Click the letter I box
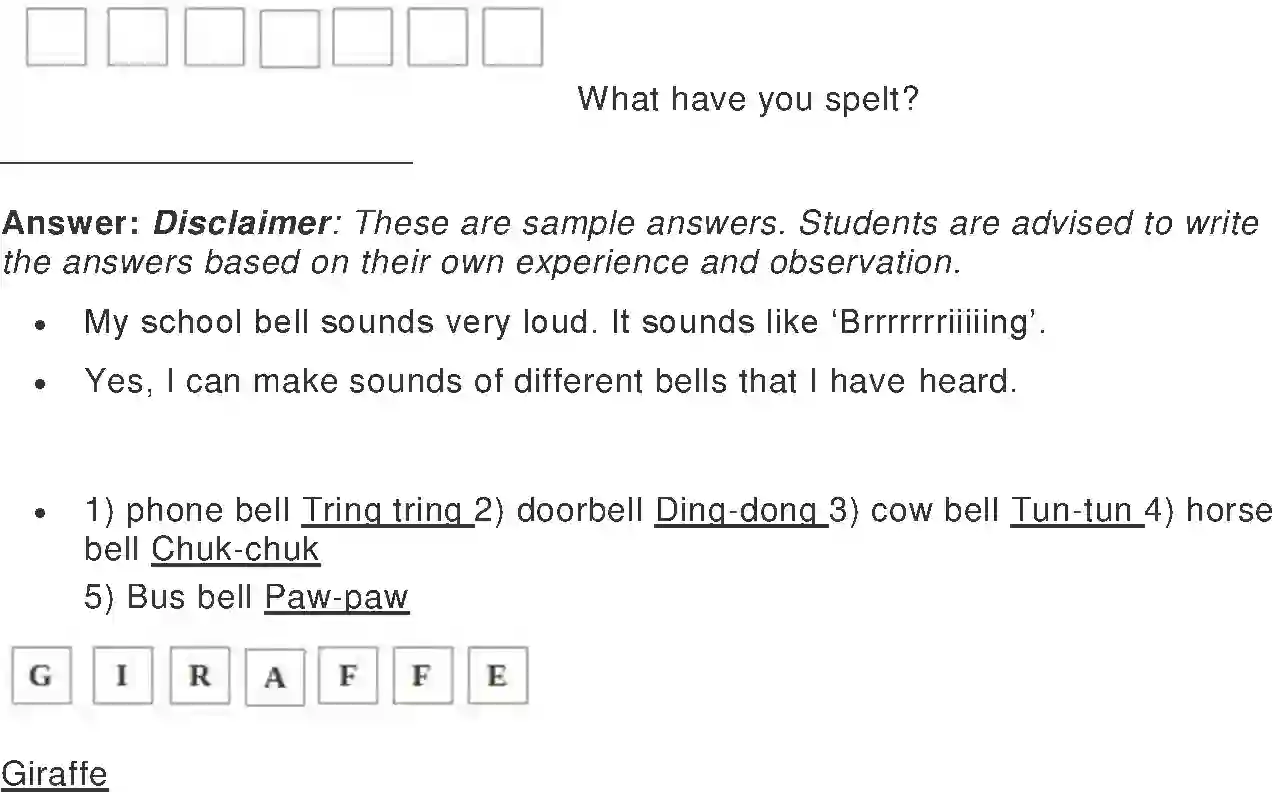The image size is (1272, 792). [122, 676]
